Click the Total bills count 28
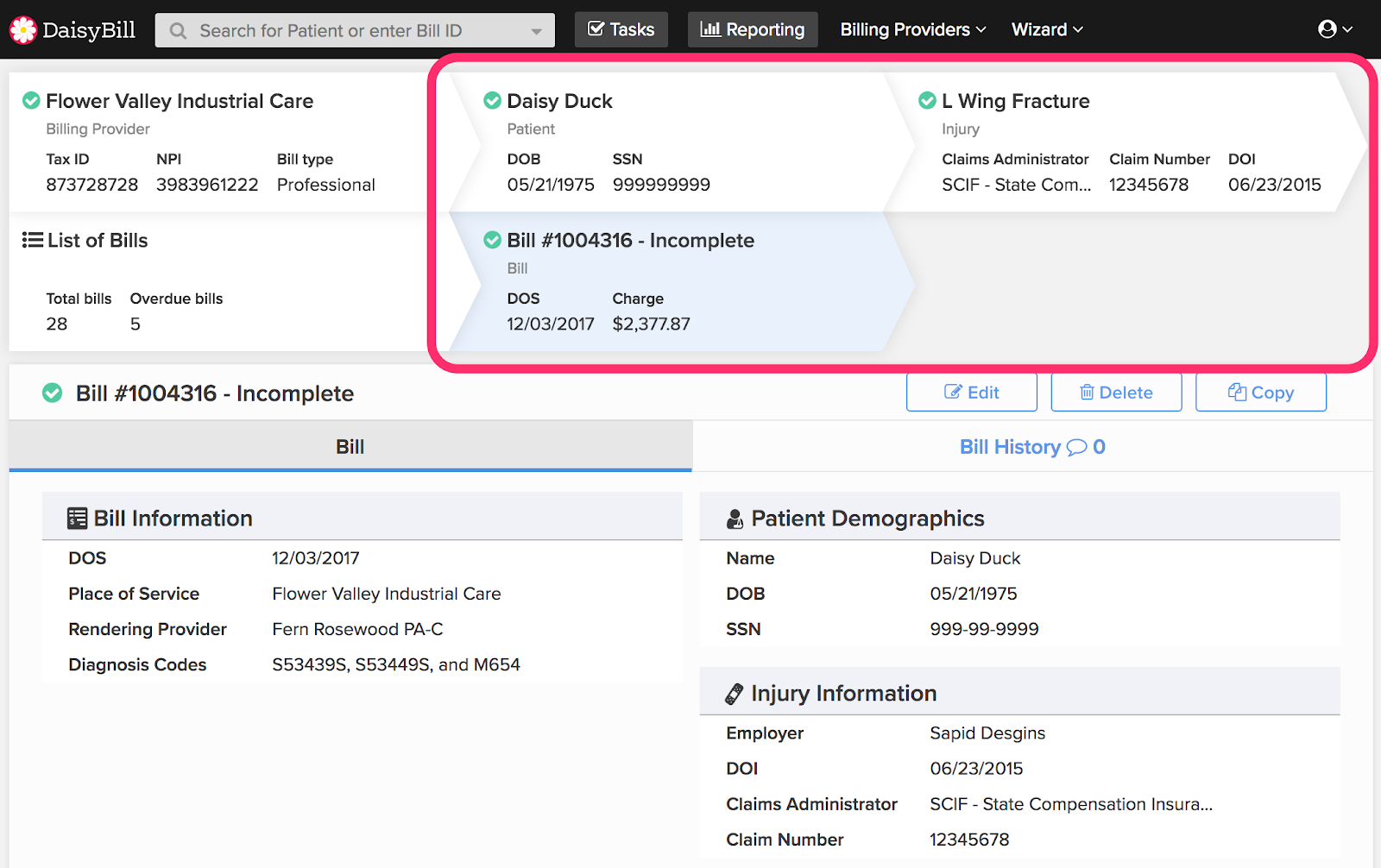Screen dimensions: 1381x868 click(x=57, y=324)
